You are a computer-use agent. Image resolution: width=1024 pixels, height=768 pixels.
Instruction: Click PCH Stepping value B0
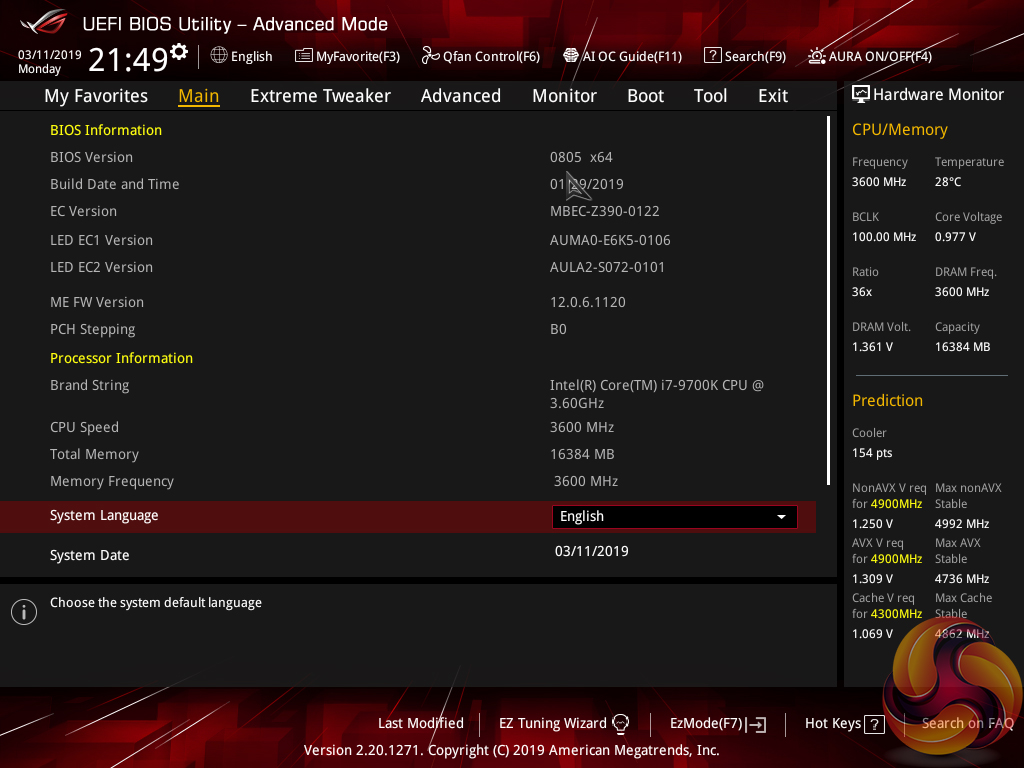[558, 329]
